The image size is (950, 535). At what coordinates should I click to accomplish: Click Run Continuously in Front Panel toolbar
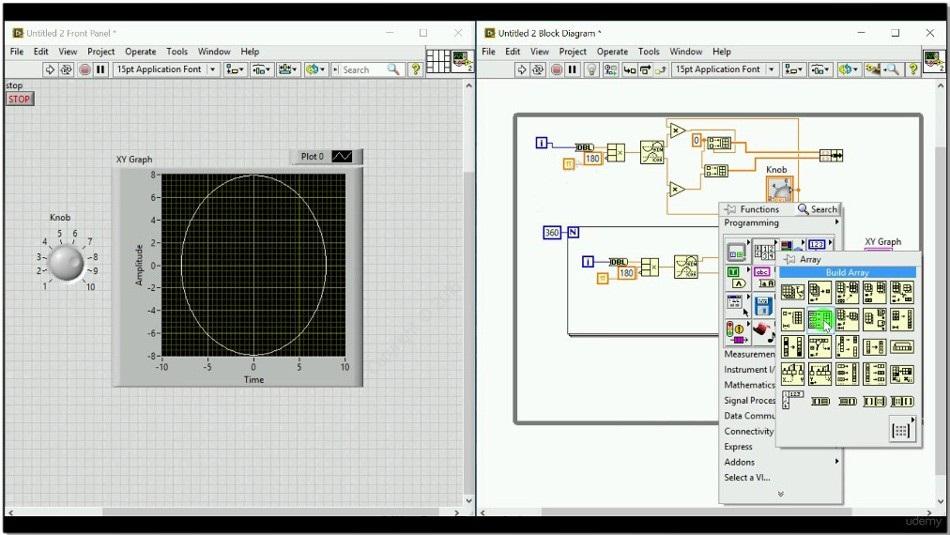click(x=66, y=70)
